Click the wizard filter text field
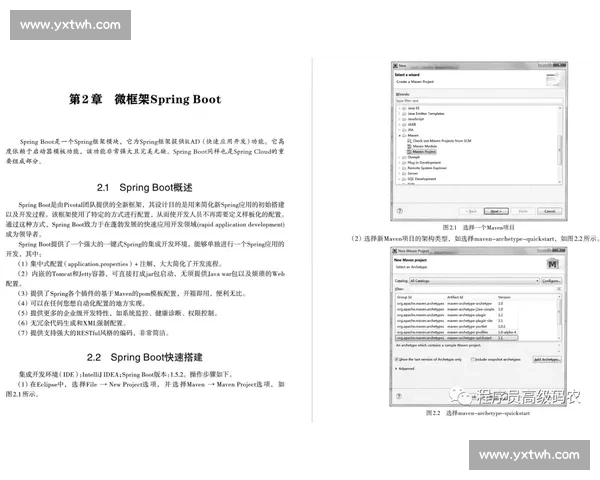 [479, 101]
